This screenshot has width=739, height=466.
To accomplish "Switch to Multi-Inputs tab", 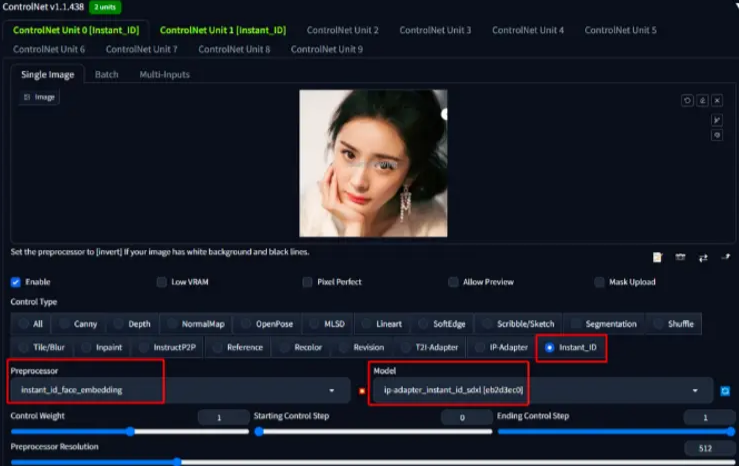I will click(x=164, y=74).
